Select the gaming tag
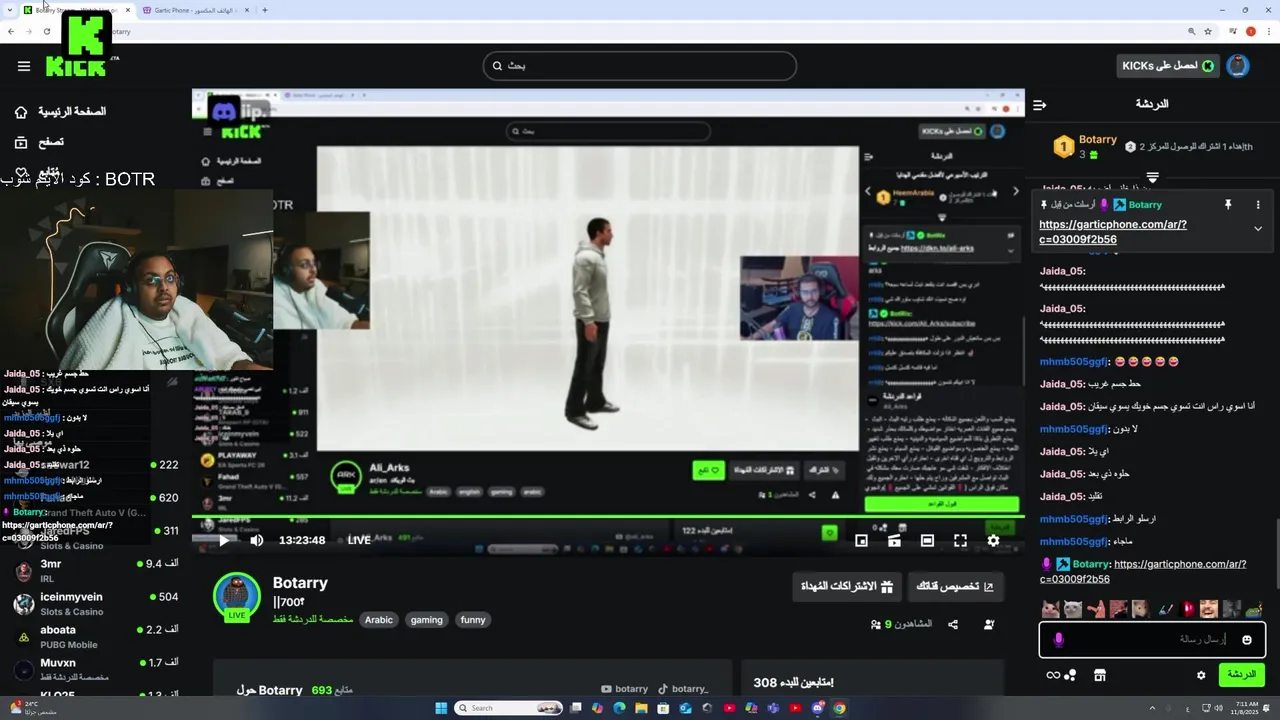This screenshot has height=720, width=1280. pyautogui.click(x=426, y=620)
